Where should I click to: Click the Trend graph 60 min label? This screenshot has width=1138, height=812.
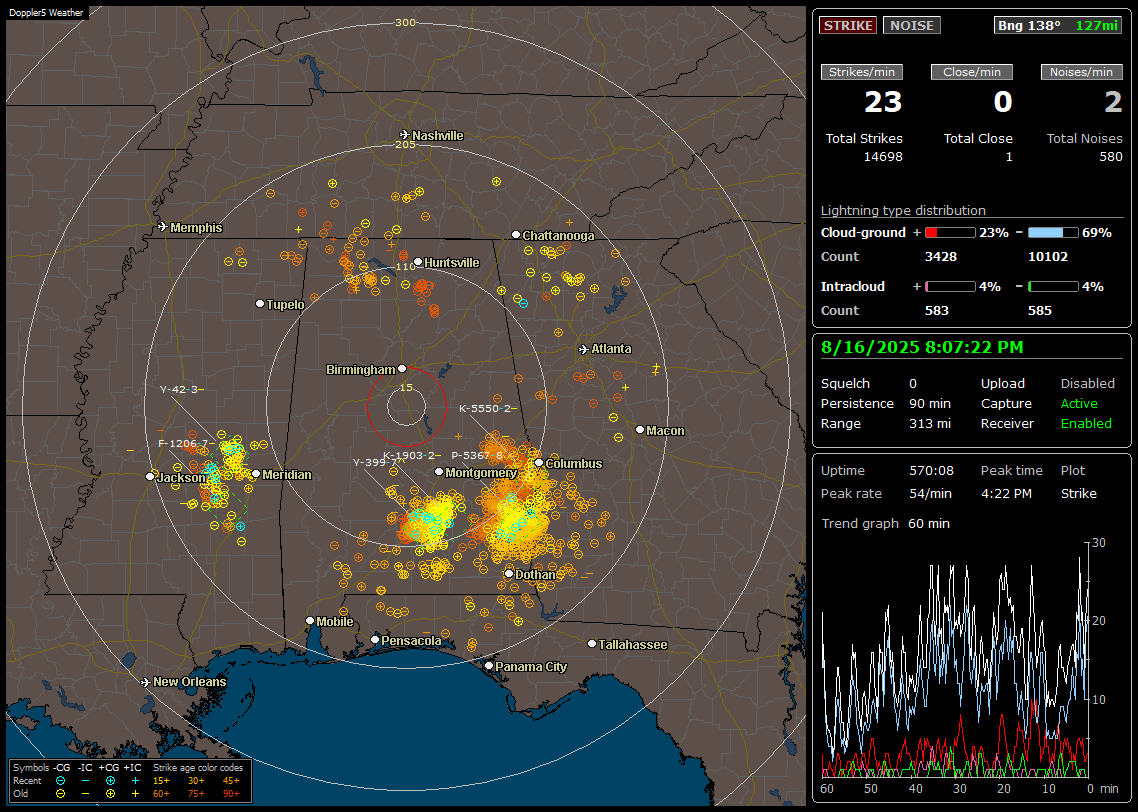pyautogui.click(x=885, y=524)
